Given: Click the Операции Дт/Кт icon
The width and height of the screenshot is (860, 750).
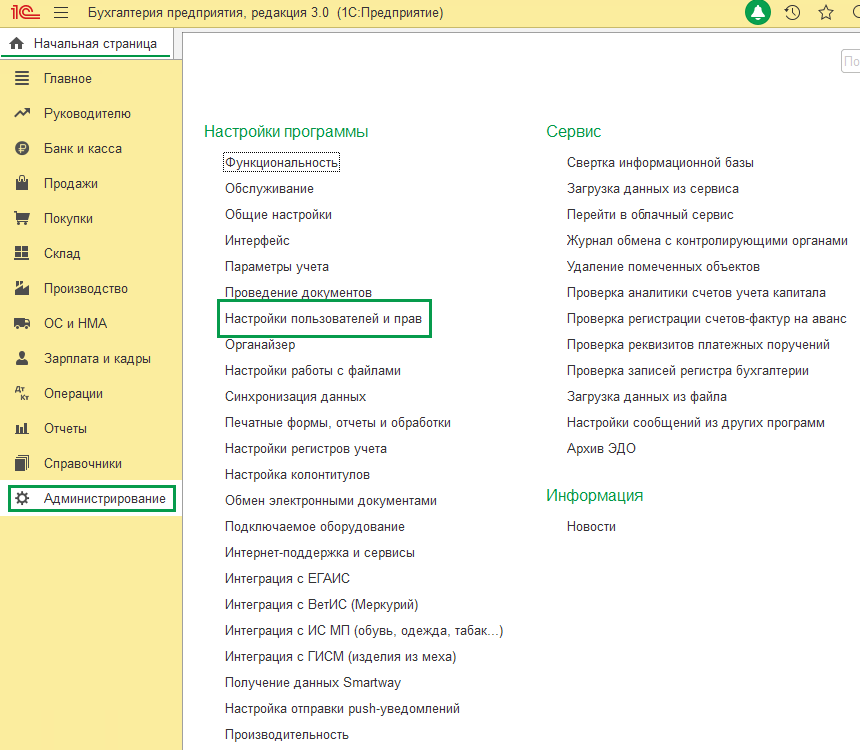Looking at the screenshot, I should click(22, 393).
